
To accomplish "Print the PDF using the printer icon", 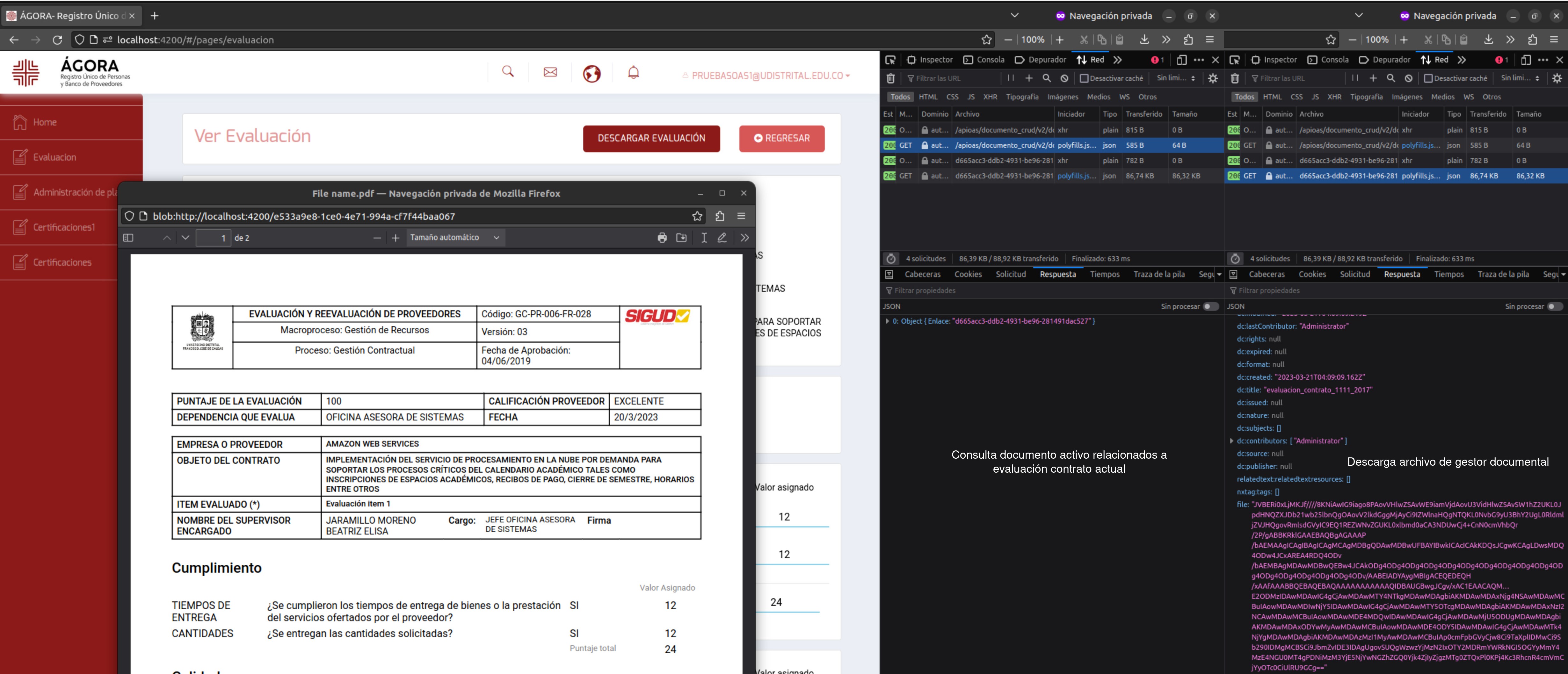I will [662, 238].
